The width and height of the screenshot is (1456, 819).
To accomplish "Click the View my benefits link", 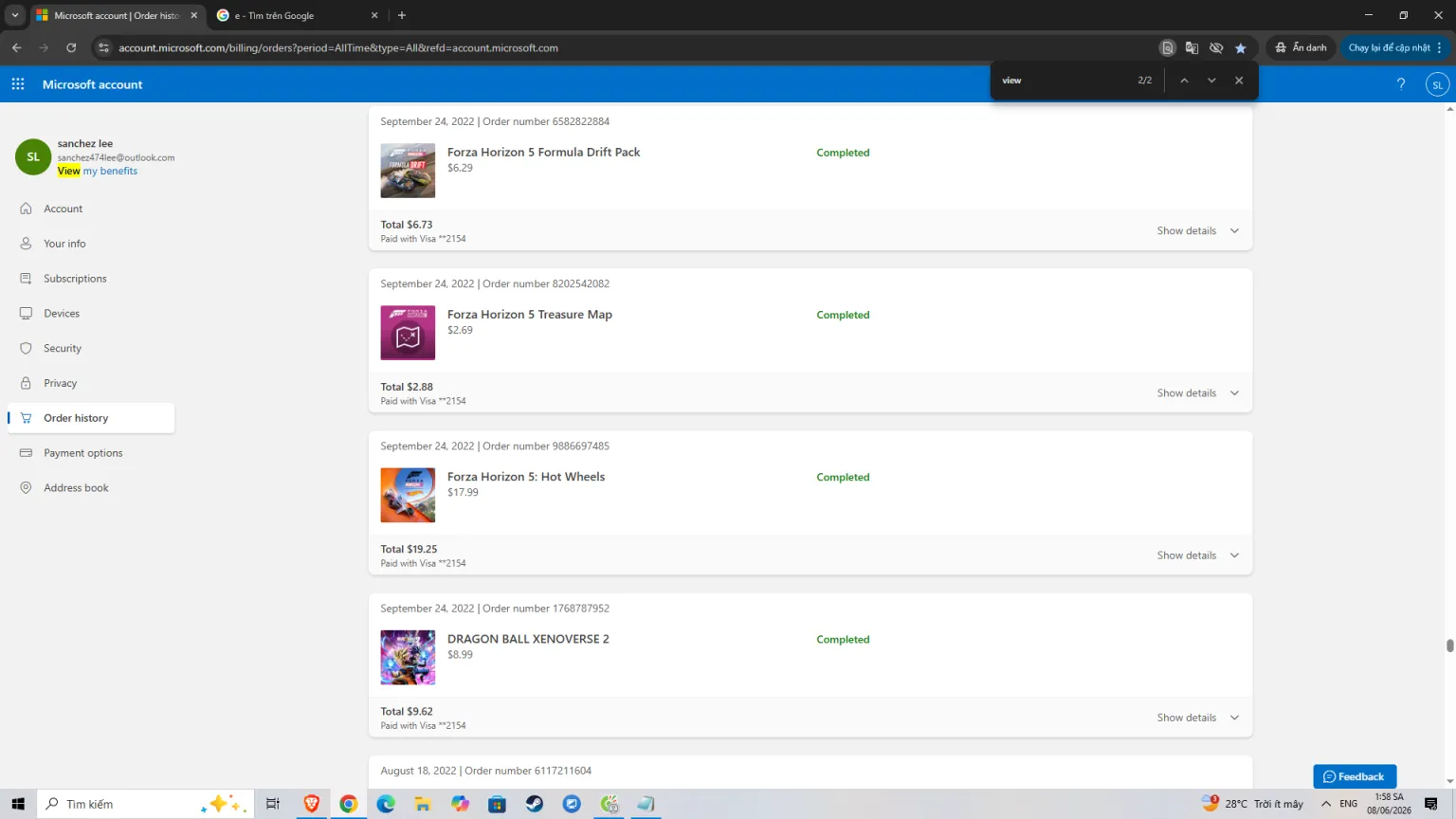I will click(x=98, y=171).
